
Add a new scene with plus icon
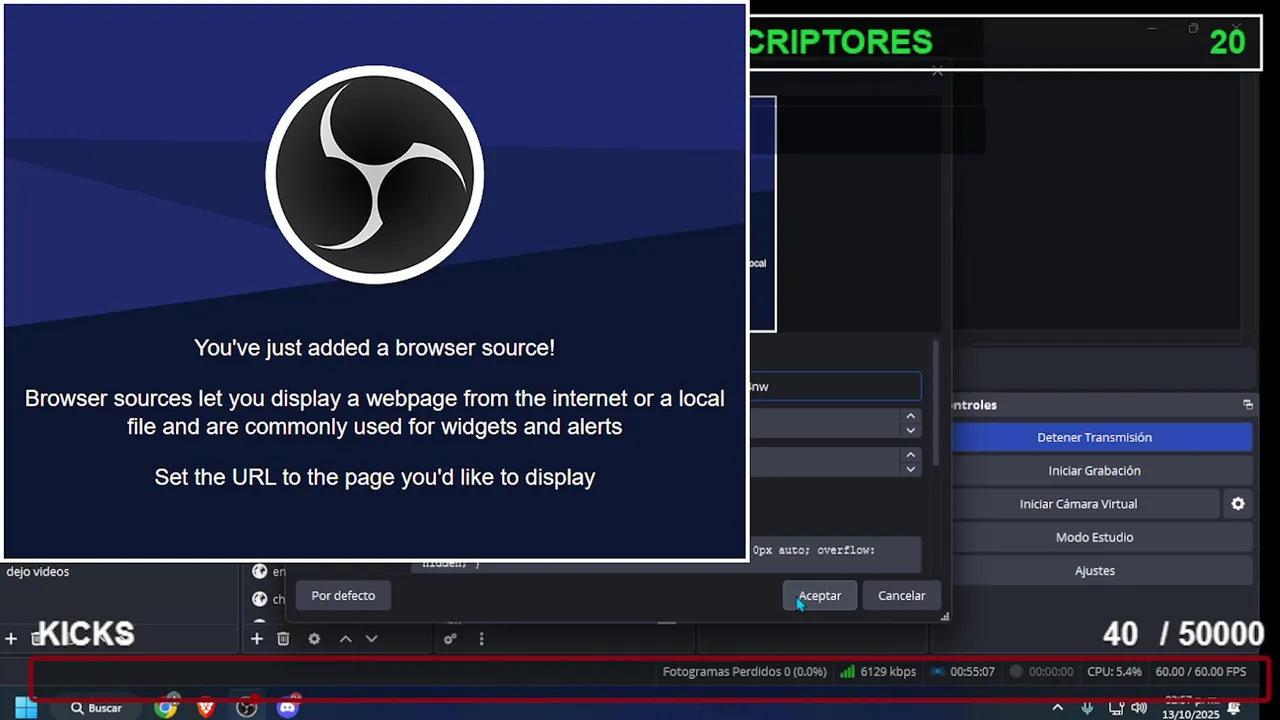coord(11,638)
